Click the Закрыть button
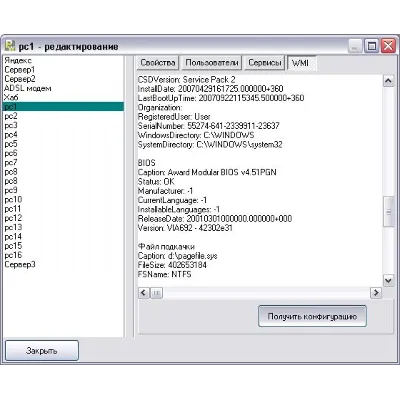Image resolution: width=400 pixels, height=400 pixels. pyautogui.click(x=42, y=351)
